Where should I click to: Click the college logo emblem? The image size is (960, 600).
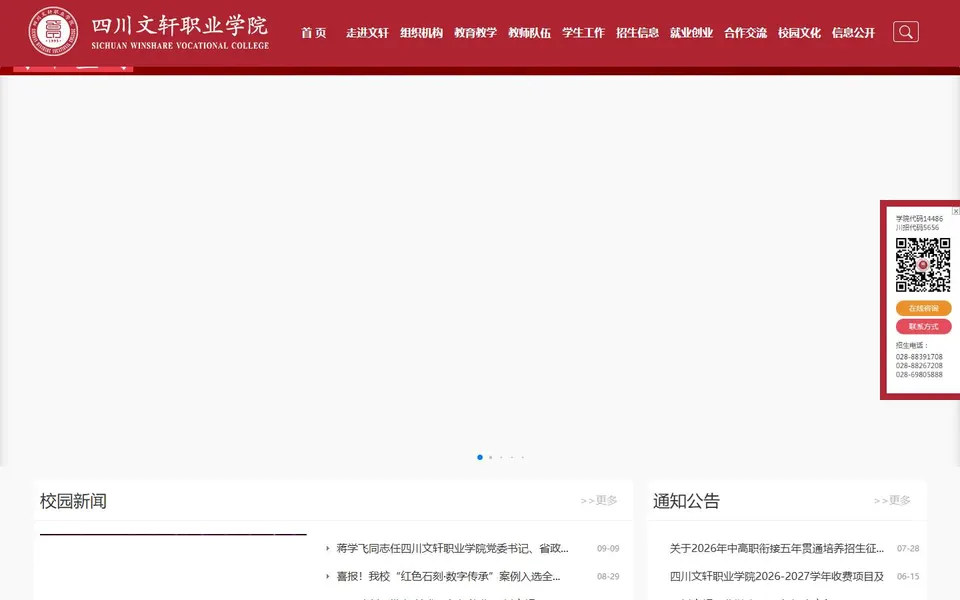pyautogui.click(x=53, y=31)
